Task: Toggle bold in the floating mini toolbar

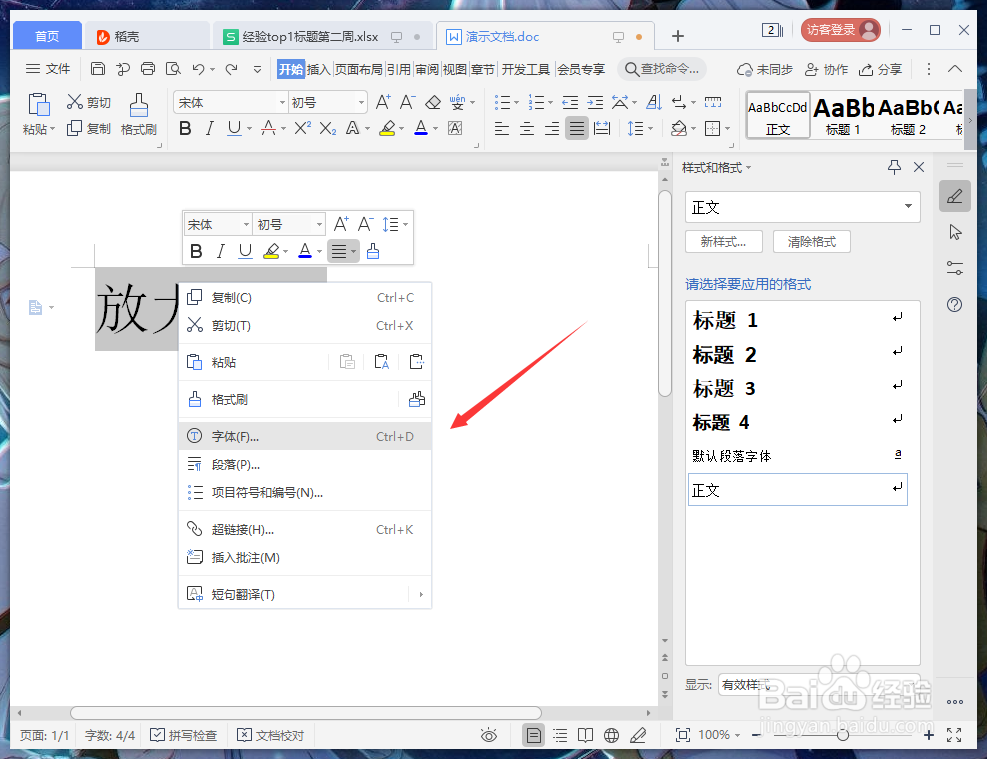Action: [196, 251]
